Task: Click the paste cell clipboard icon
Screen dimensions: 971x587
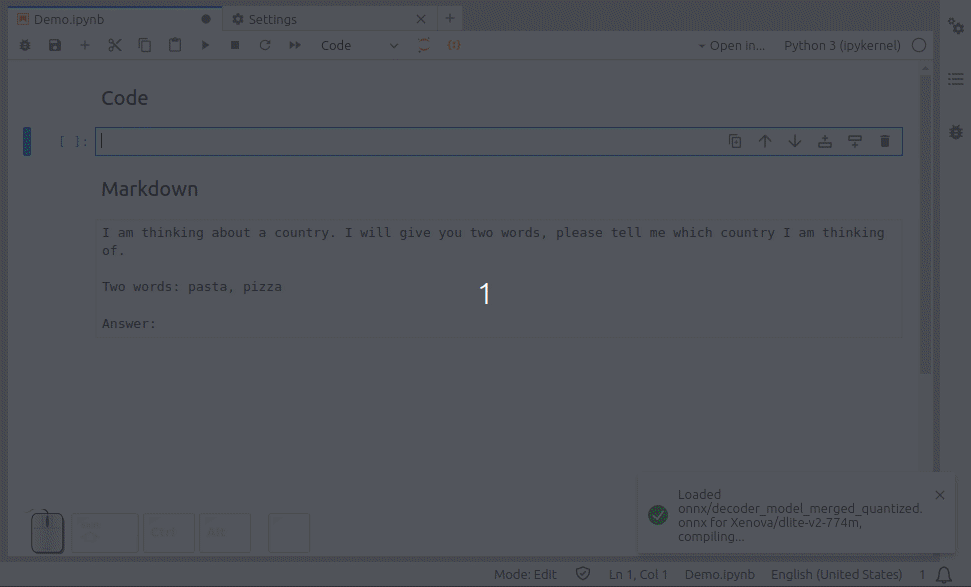Action: [175, 45]
